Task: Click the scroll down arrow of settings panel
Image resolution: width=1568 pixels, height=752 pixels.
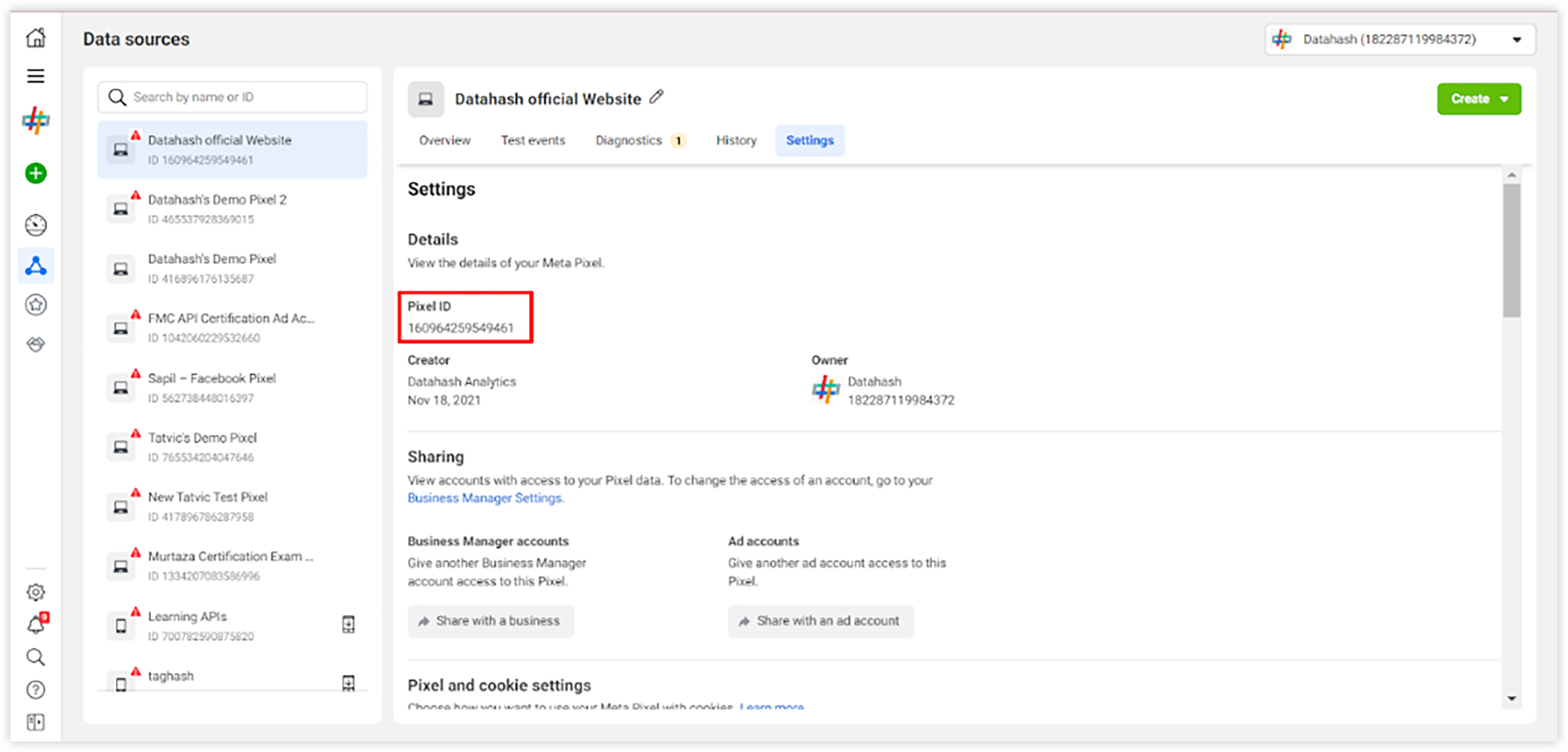Action: pos(1512,698)
